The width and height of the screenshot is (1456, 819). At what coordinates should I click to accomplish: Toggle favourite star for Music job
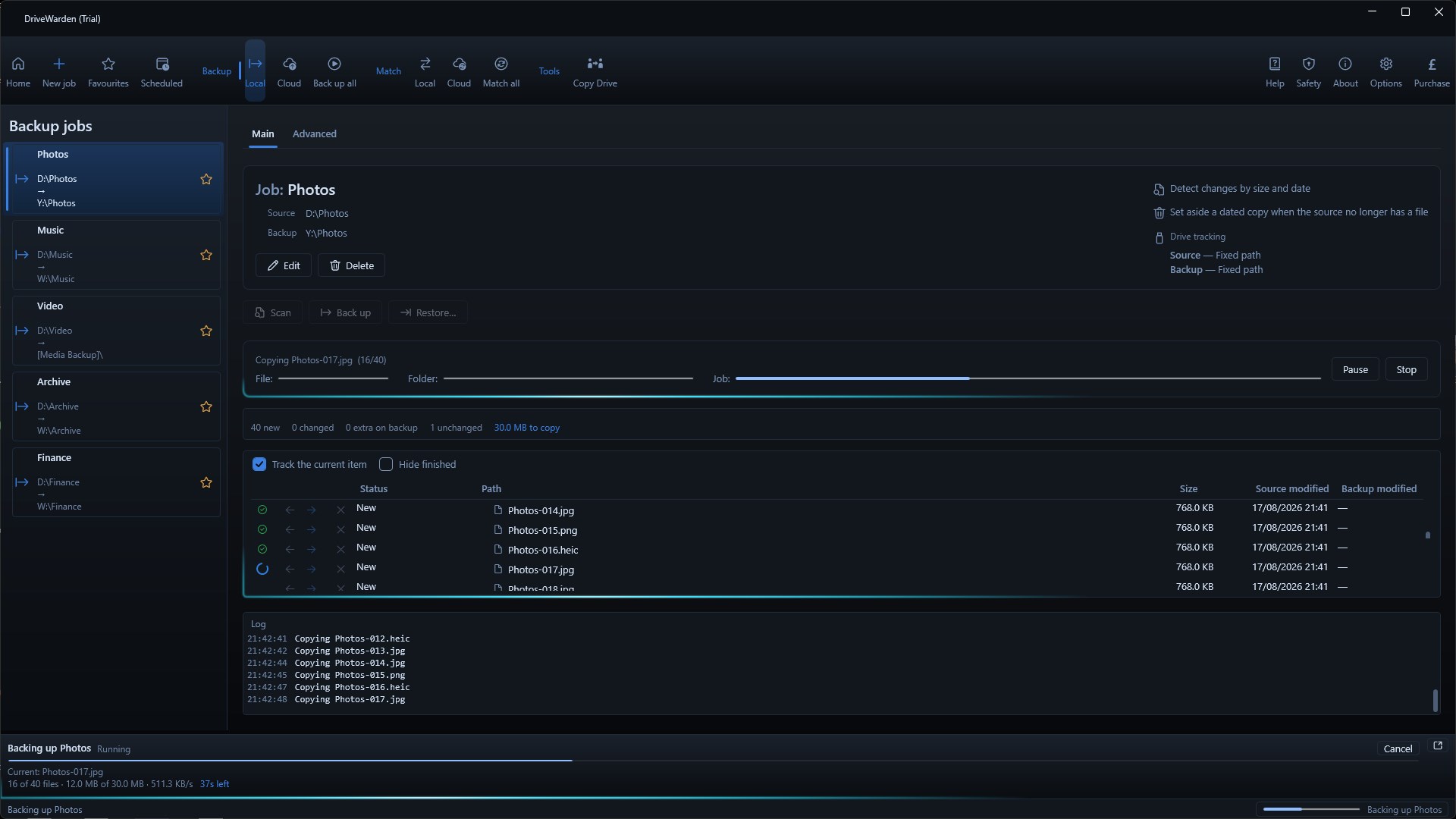tap(206, 255)
